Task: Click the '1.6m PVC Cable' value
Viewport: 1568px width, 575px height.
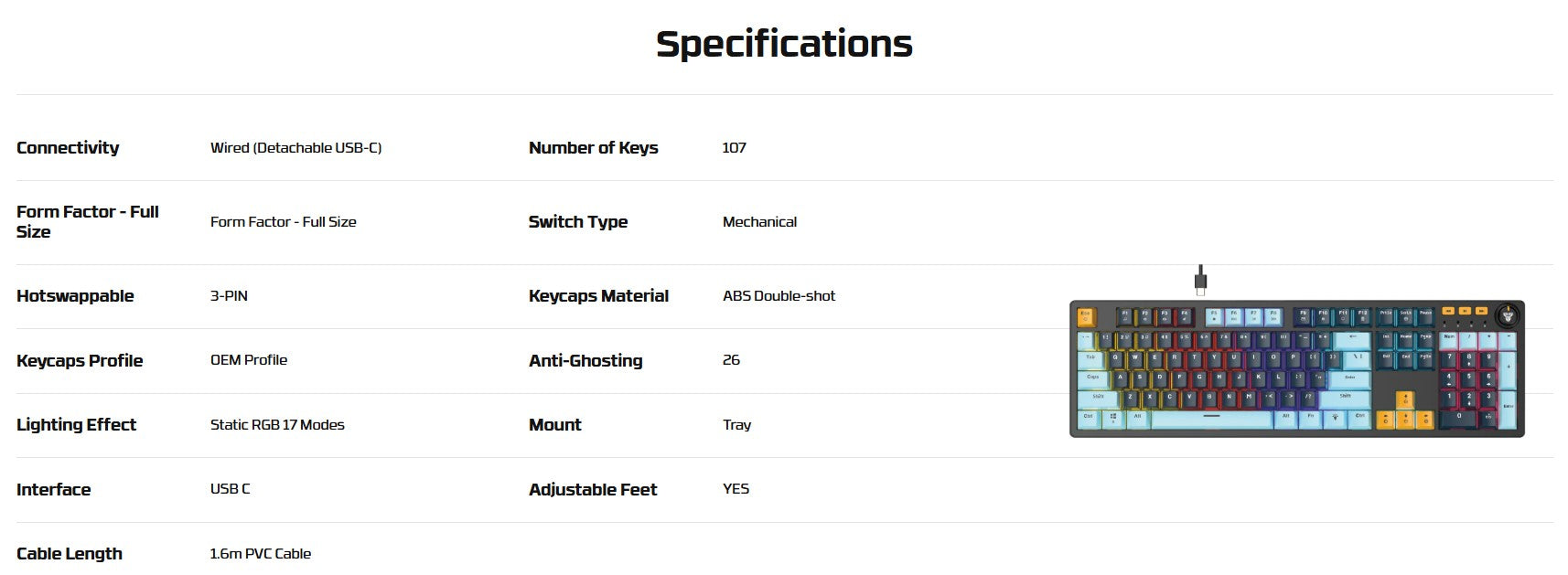Action: 261,554
